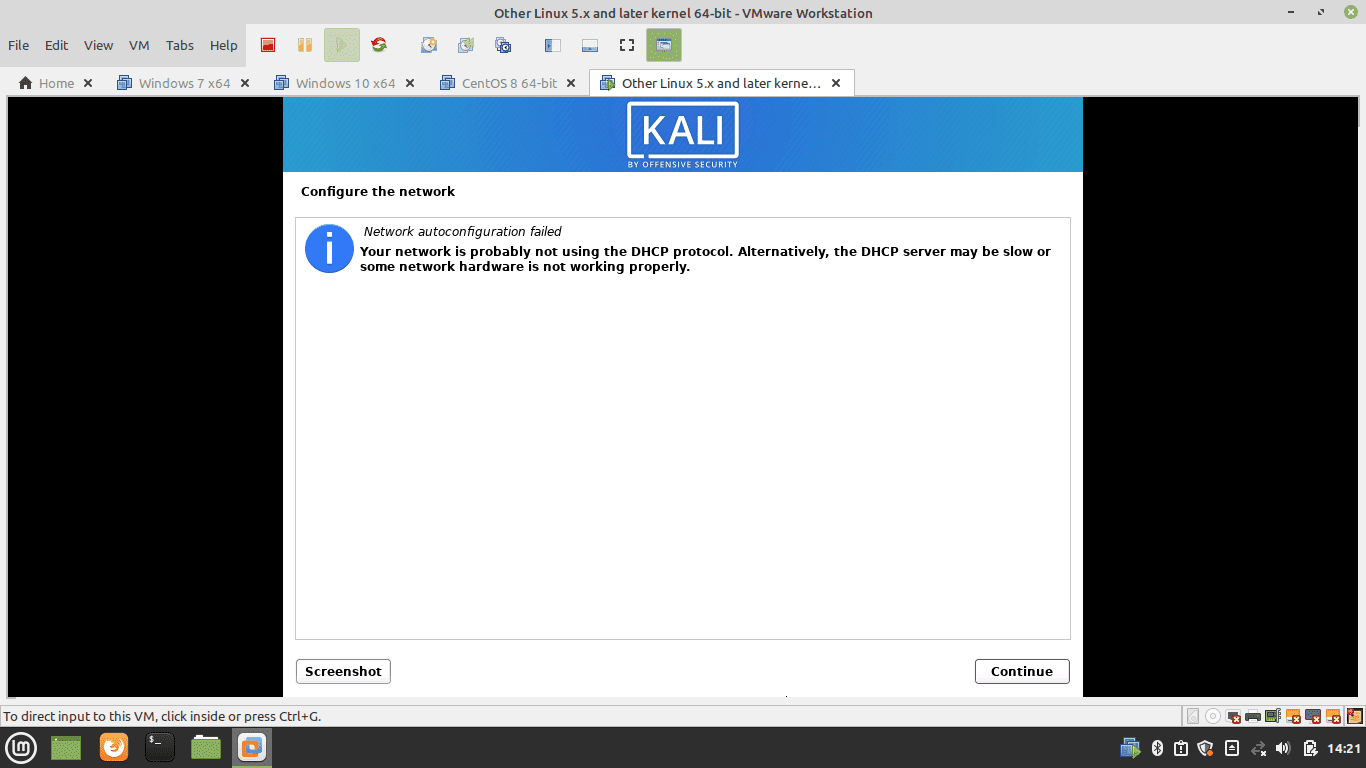Open the Linux Mint start menu
Viewport: 1366px width, 768px height.
[x=21, y=747]
